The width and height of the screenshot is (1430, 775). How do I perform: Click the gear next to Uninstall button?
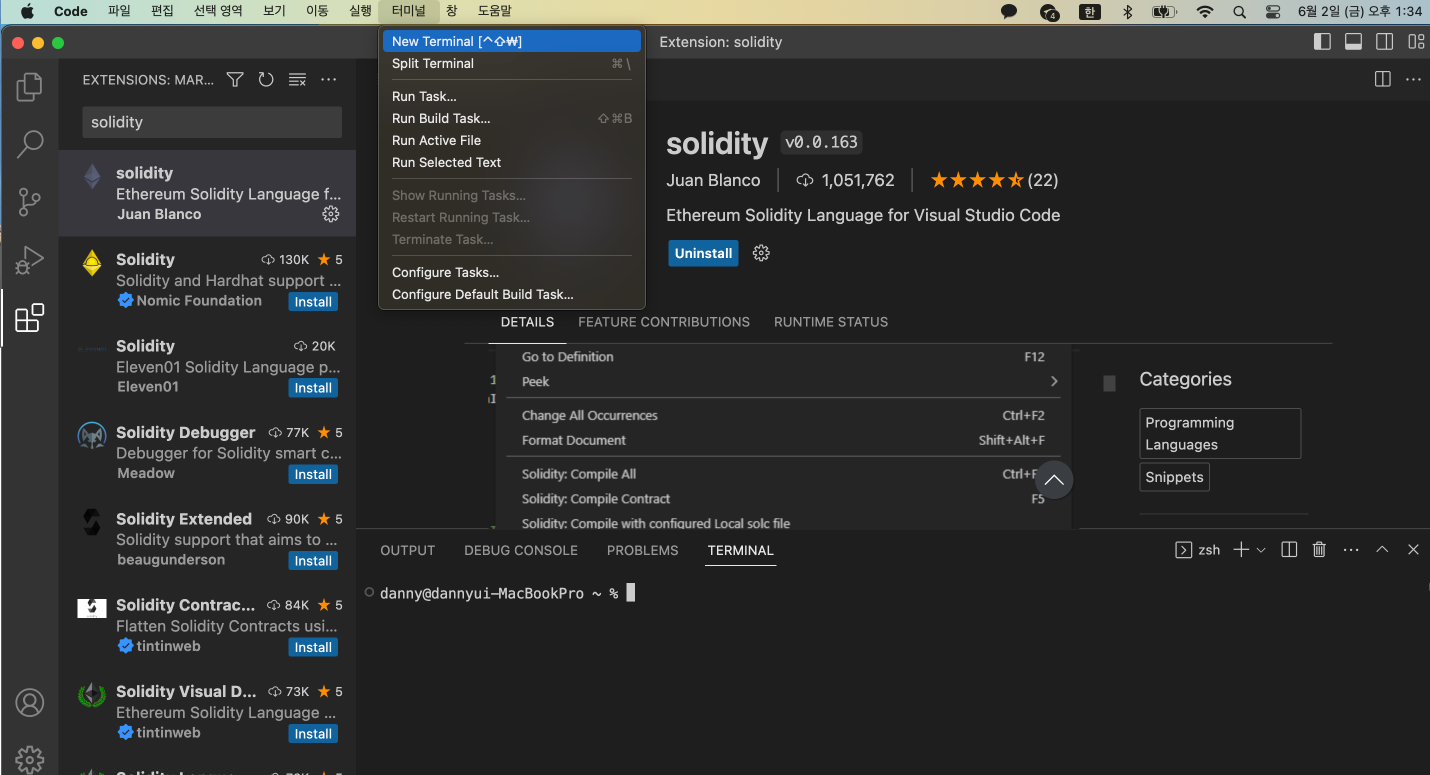pyautogui.click(x=761, y=253)
